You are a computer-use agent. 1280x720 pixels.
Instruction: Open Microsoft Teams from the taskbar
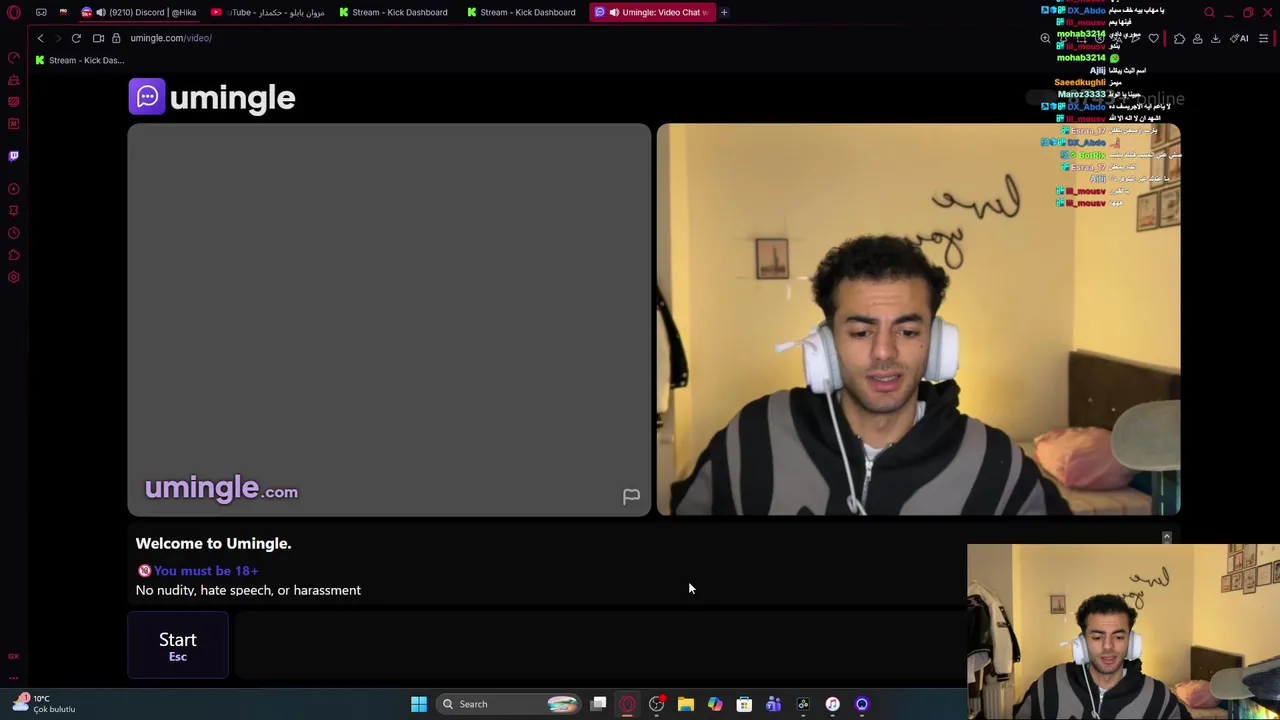pyautogui.click(x=773, y=704)
